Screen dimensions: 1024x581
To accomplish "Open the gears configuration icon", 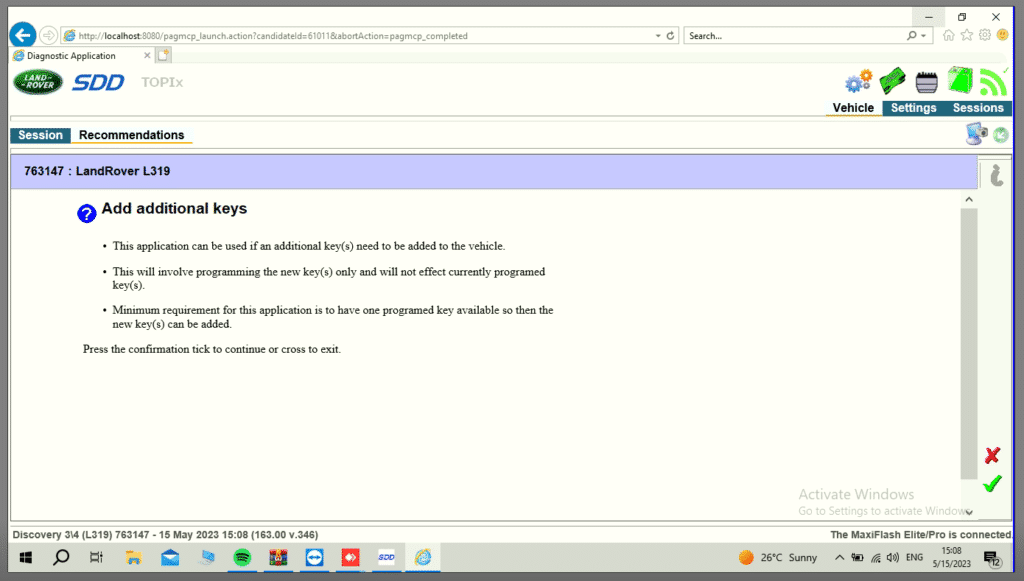I will 858,81.
